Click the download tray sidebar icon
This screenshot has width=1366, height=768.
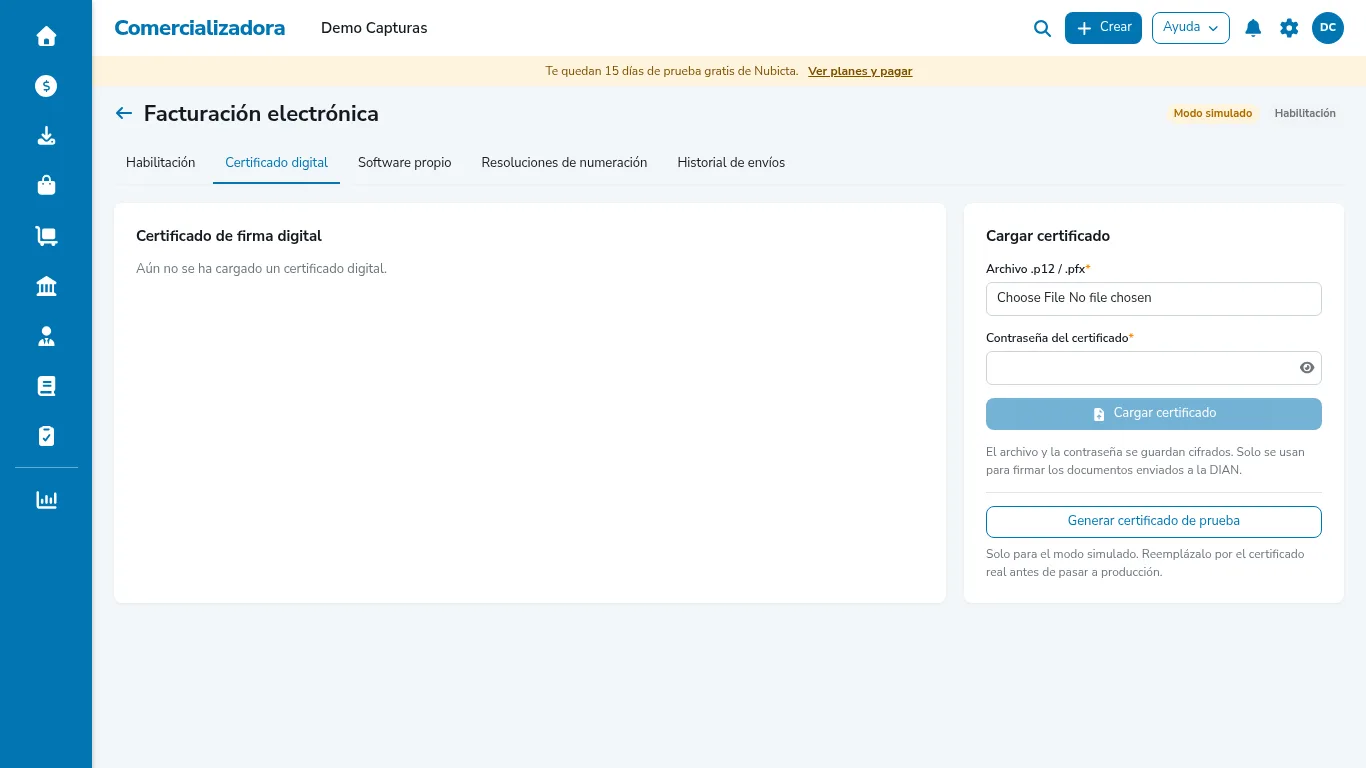(x=46, y=136)
